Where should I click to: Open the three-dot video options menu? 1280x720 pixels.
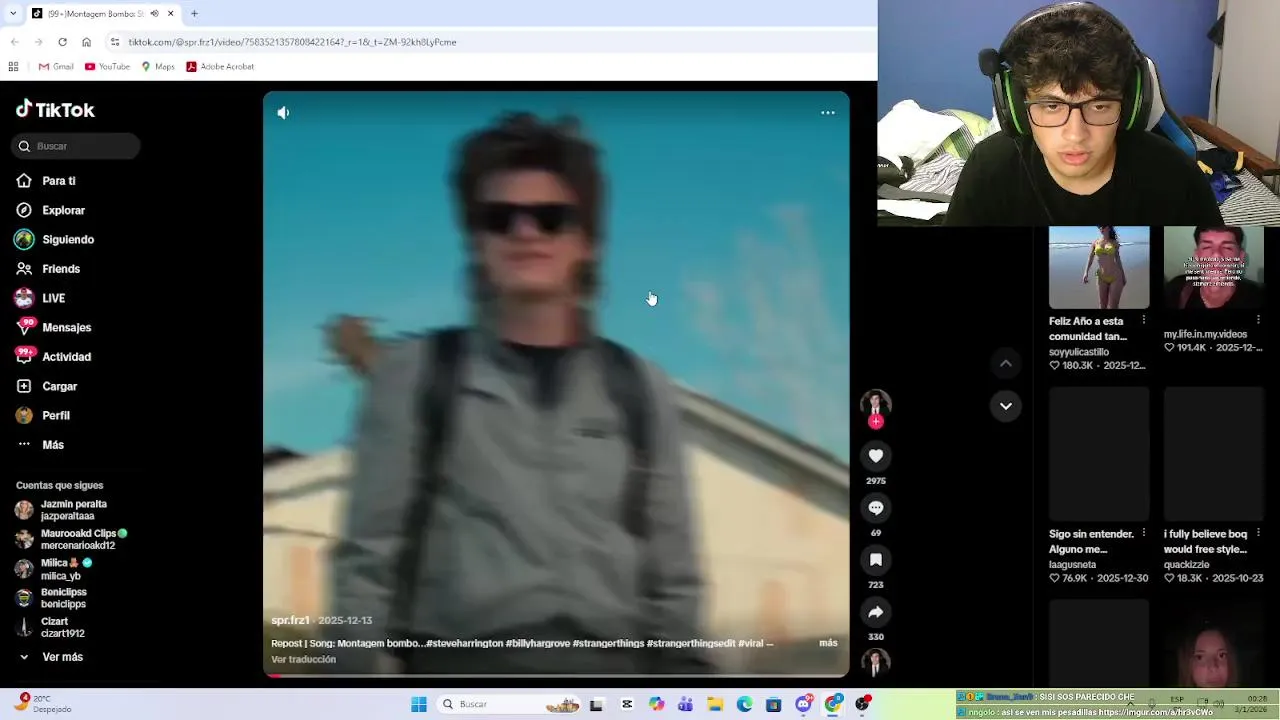828,113
